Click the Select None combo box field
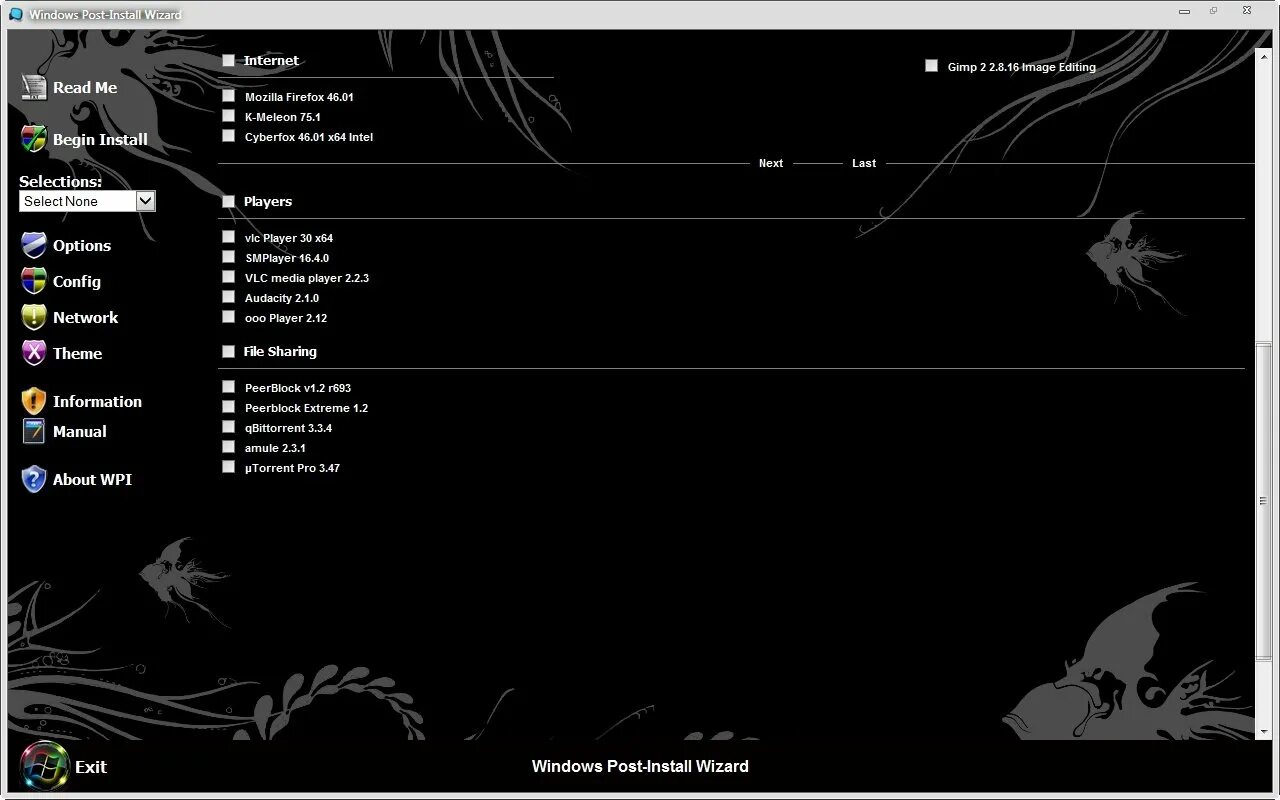The height and width of the screenshot is (800, 1280). tap(87, 201)
